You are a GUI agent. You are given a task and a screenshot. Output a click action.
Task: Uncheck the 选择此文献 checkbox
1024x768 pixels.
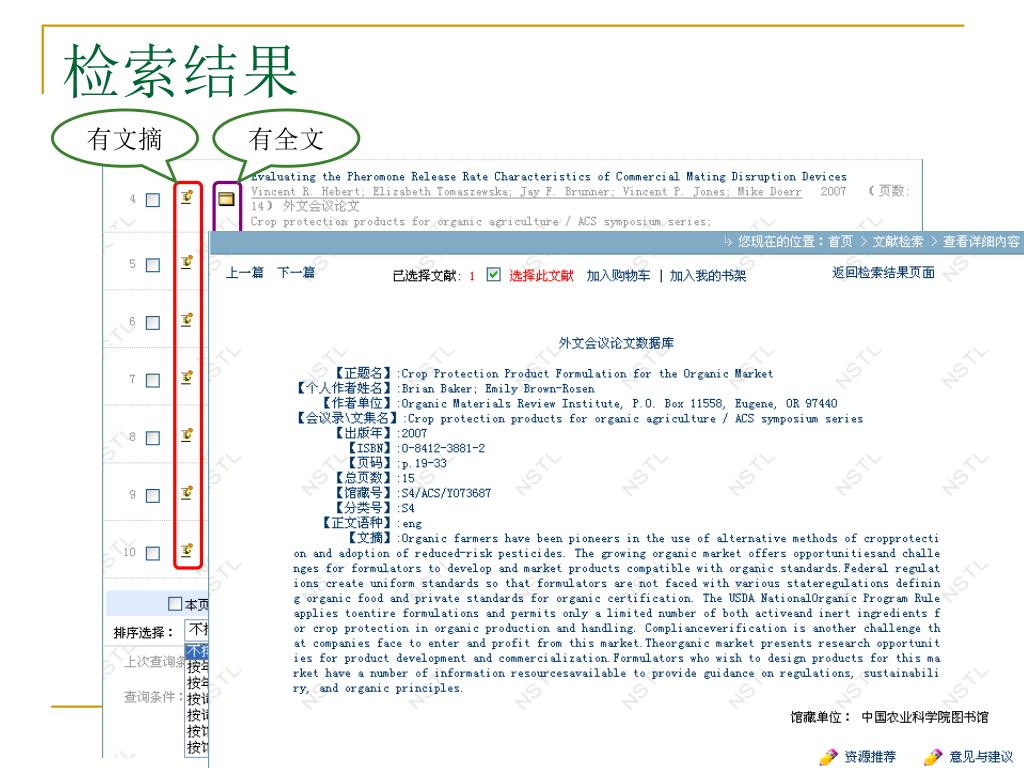[x=494, y=275]
